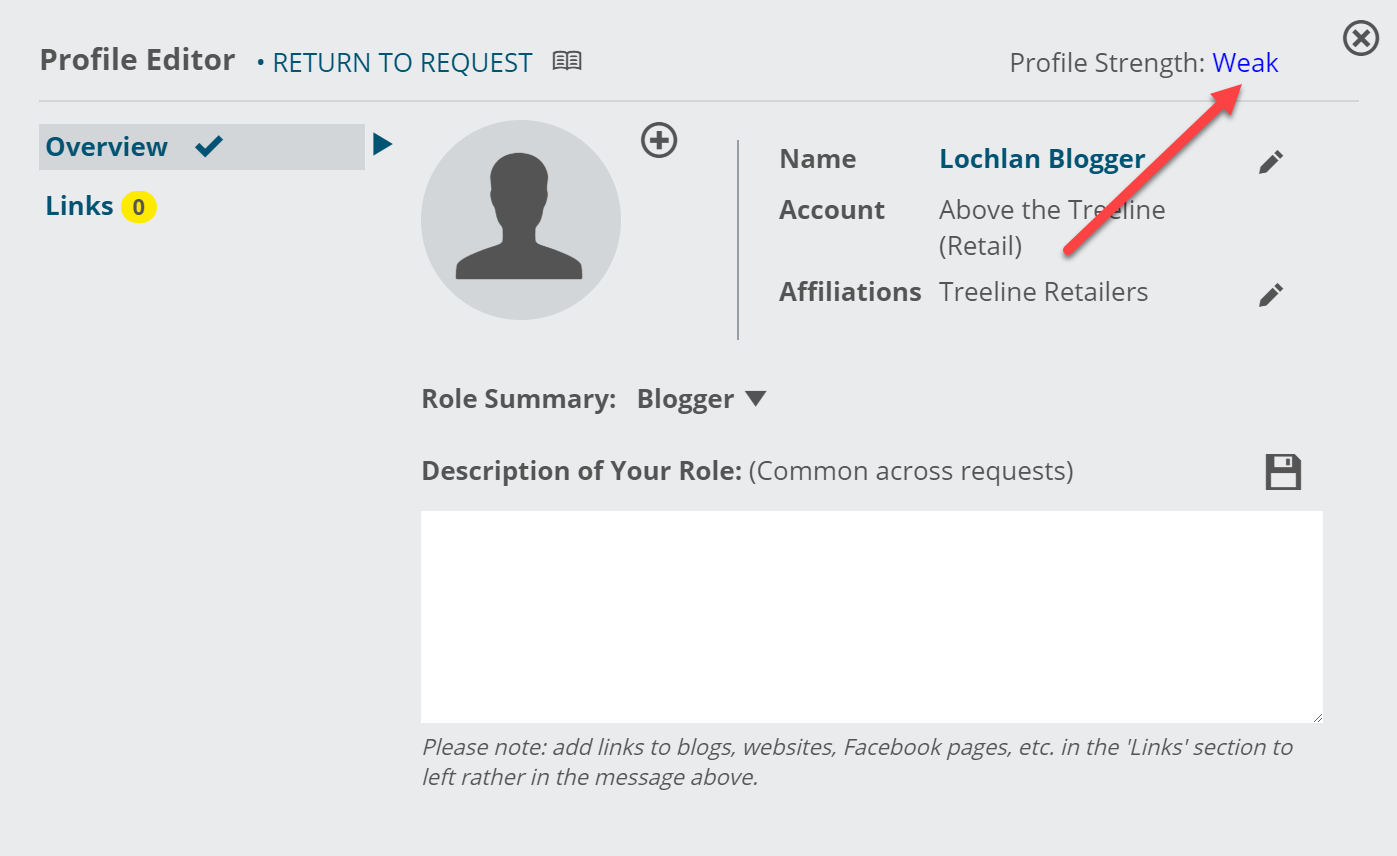Open the Blogger role selection
This screenshot has height=856, width=1397.
click(x=686, y=399)
